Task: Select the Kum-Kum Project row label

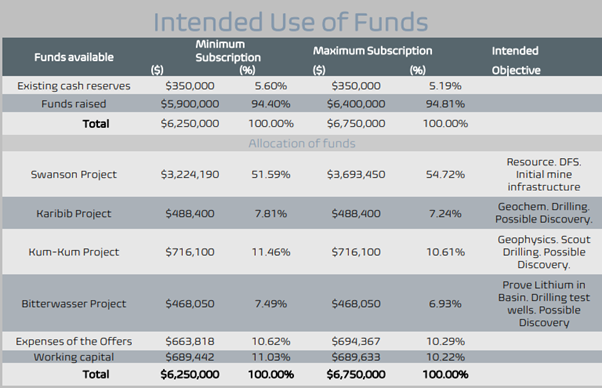Action: pyautogui.click(x=74, y=252)
